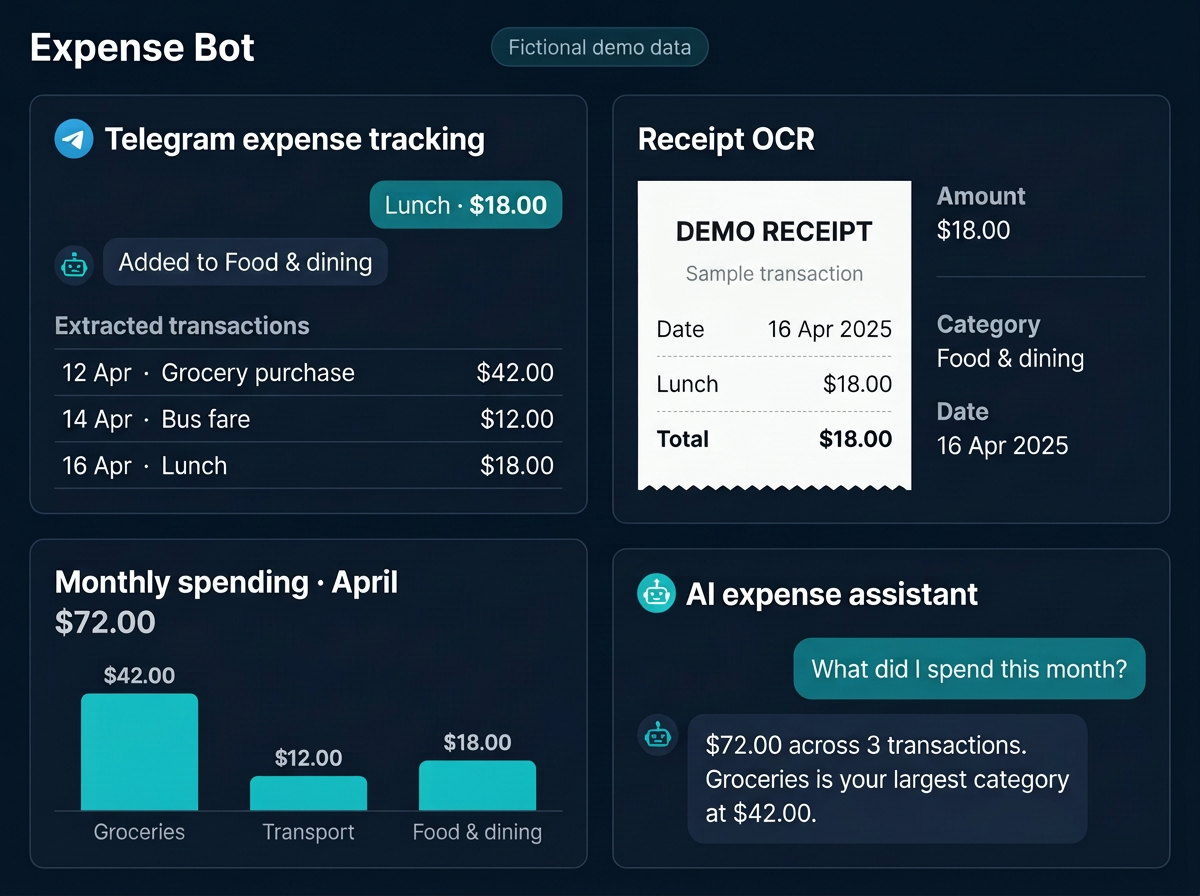The height and width of the screenshot is (896, 1200).
Task: Click the OCR Amount value $18.00
Action: [973, 230]
